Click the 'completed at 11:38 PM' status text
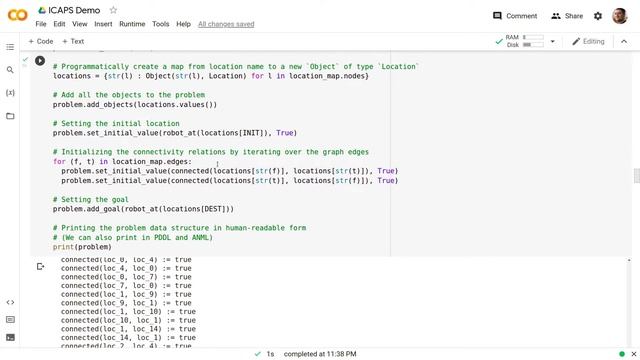The width and height of the screenshot is (640, 360). 320,354
